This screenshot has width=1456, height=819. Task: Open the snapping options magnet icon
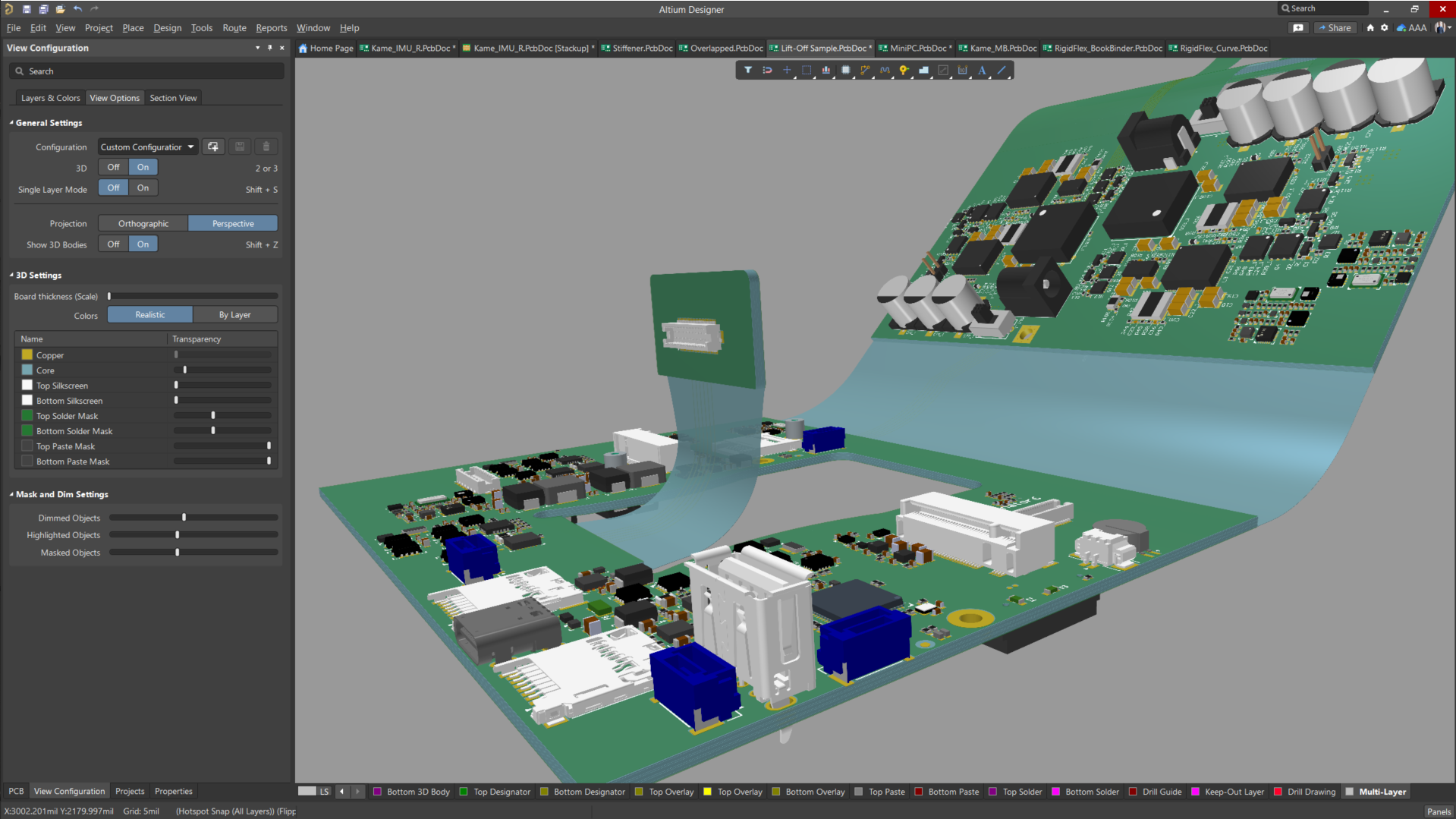767,70
